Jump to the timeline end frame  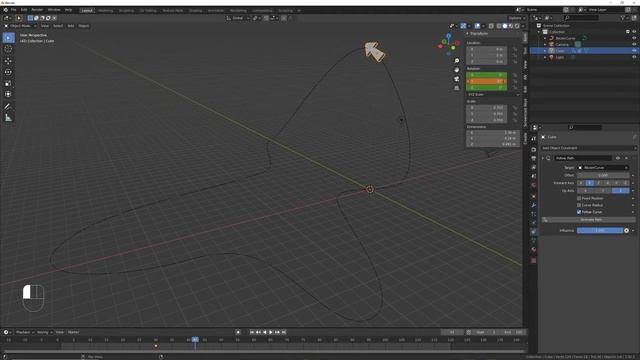click(x=284, y=332)
